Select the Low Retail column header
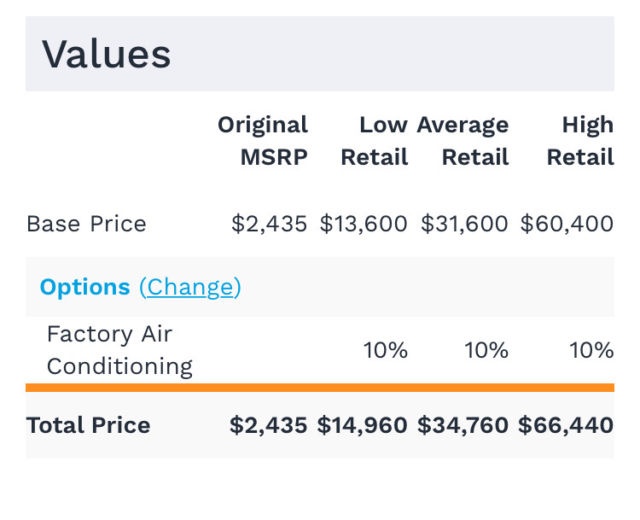The height and width of the screenshot is (520, 640). [374, 141]
